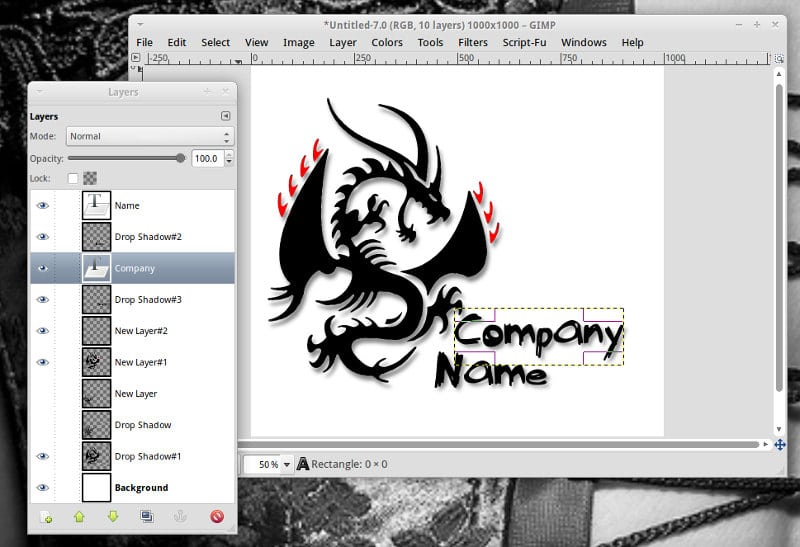The image size is (800, 547).
Task: Hide the Drop Shadow#1 layer
Action: coord(42,456)
